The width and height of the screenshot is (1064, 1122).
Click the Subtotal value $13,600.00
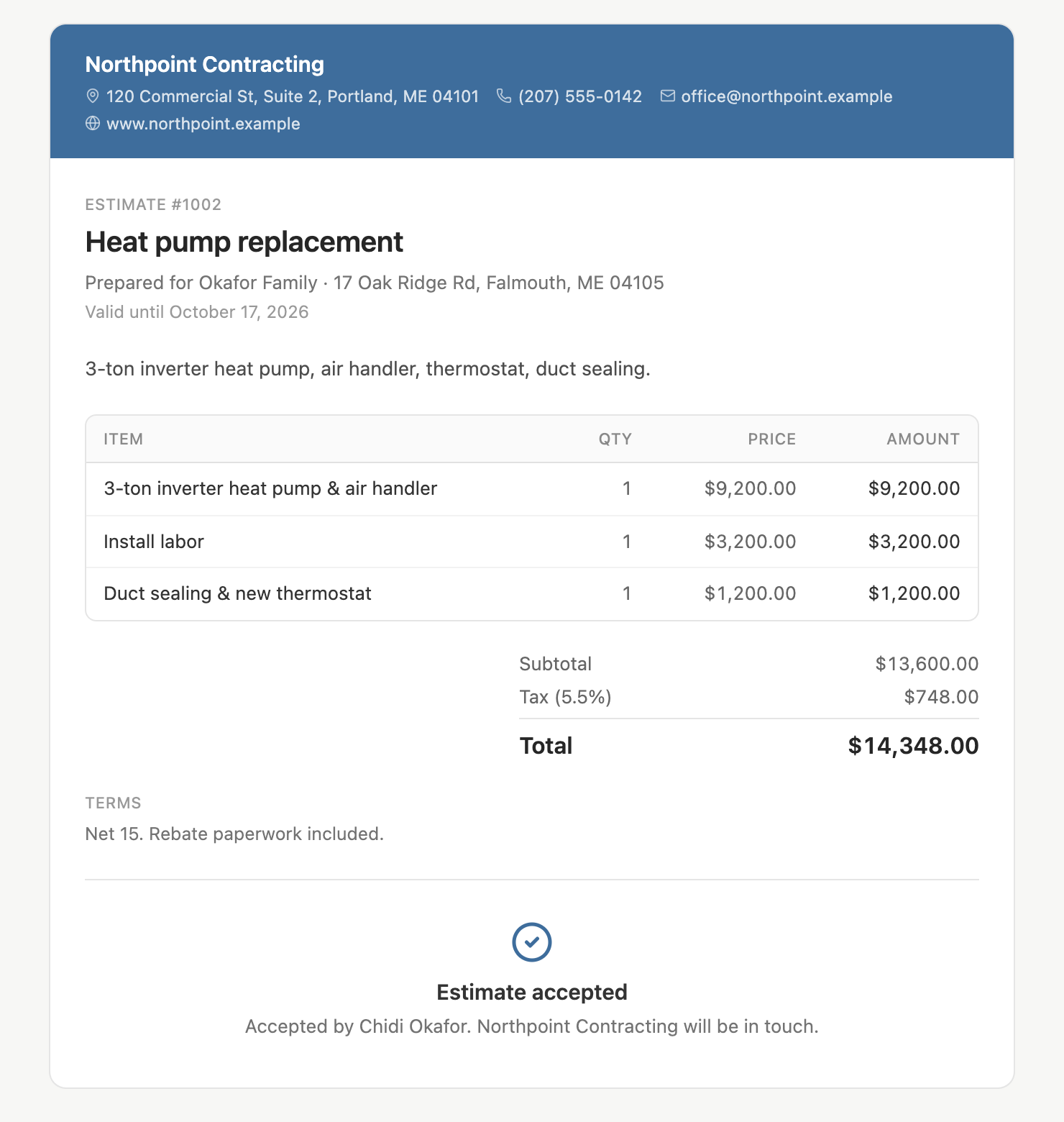[x=927, y=664]
